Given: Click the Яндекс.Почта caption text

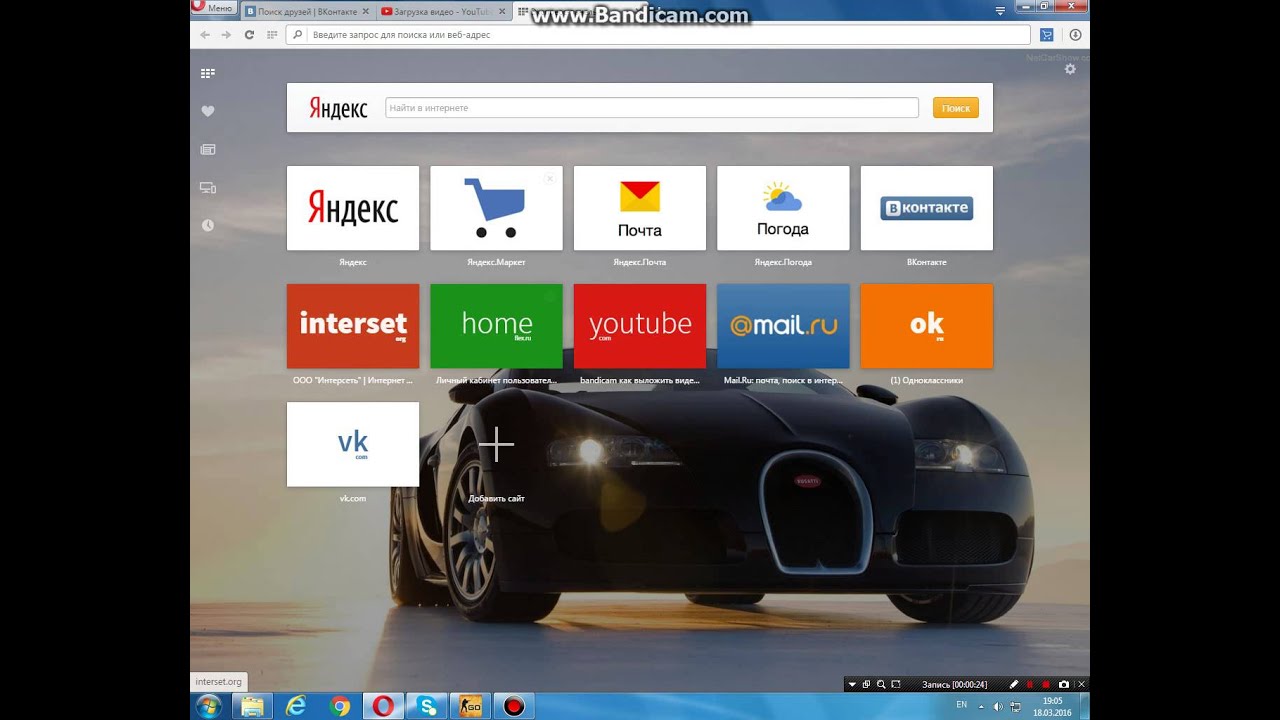Looking at the screenshot, I should tap(640, 262).
